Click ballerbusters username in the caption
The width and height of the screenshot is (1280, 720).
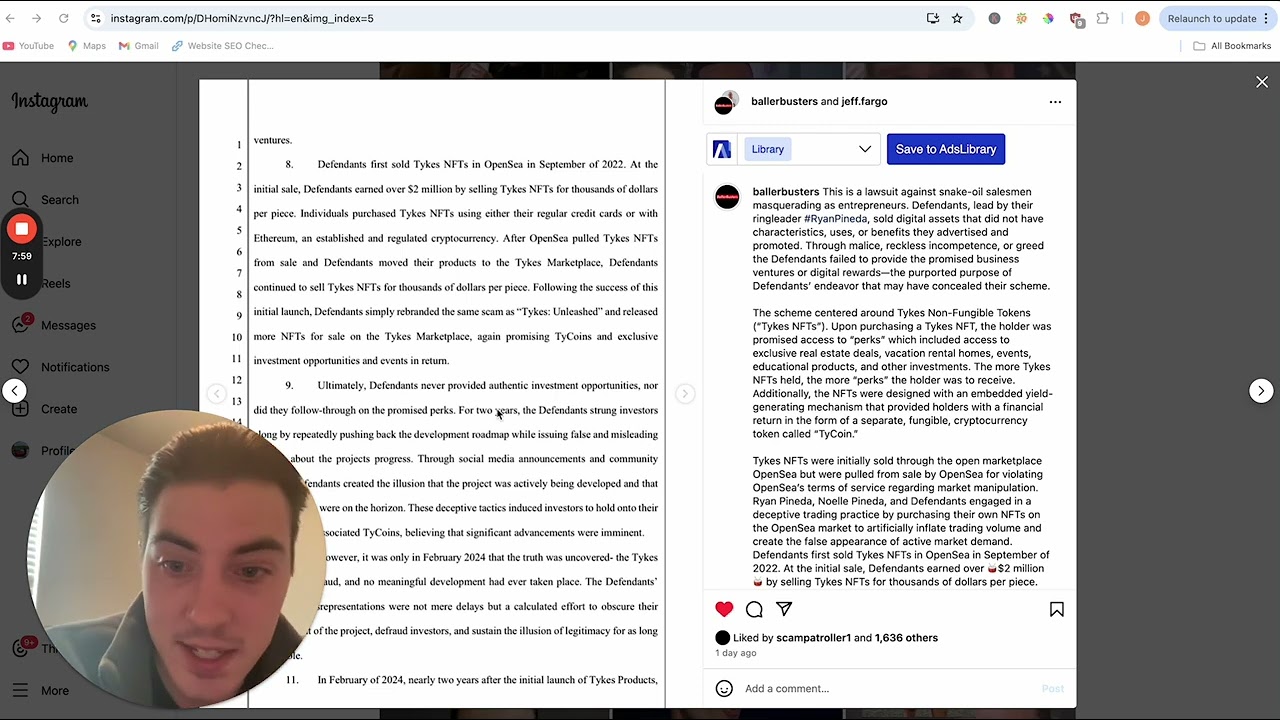click(x=786, y=192)
